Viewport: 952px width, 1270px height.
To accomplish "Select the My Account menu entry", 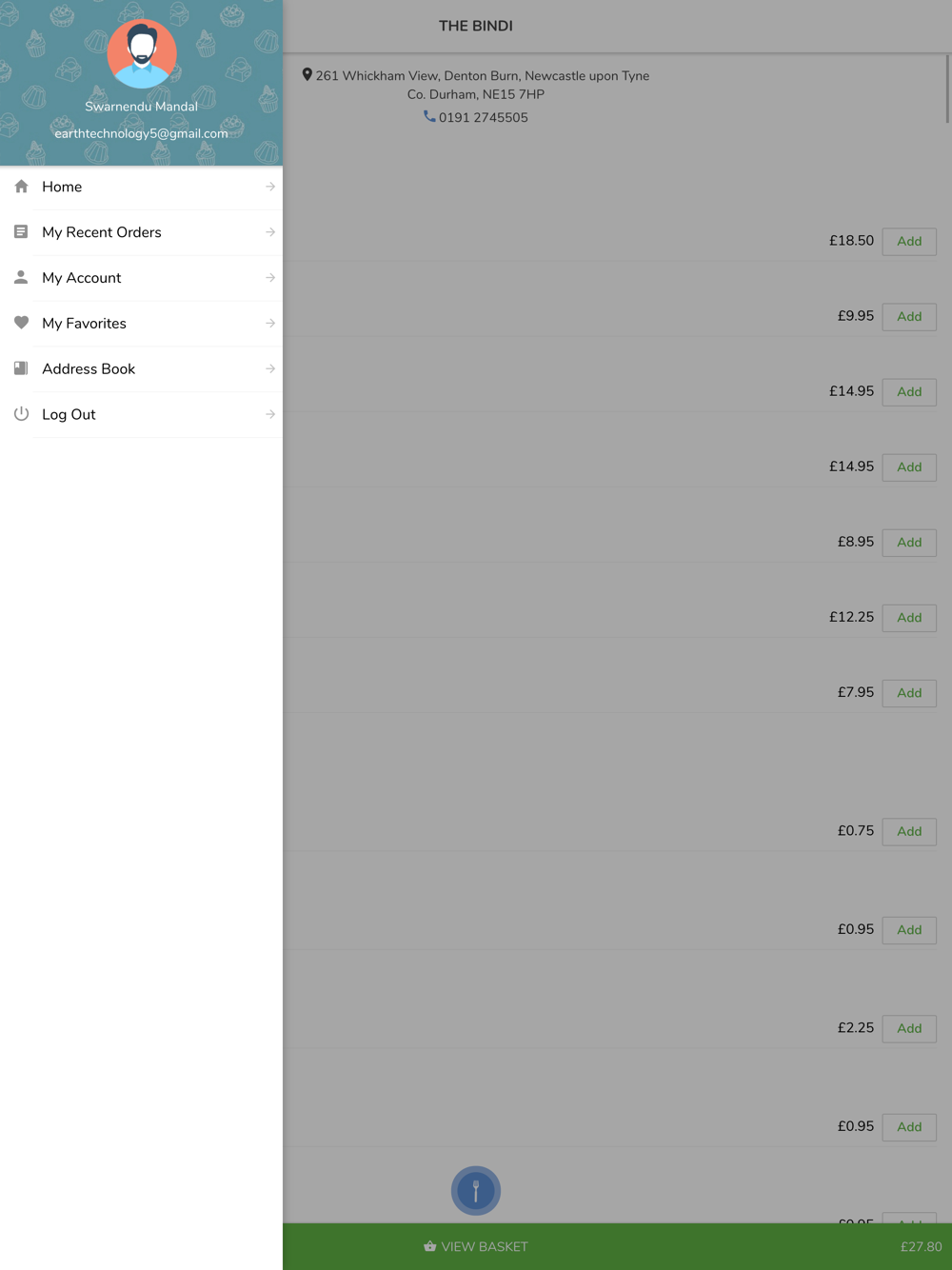I will point(141,278).
